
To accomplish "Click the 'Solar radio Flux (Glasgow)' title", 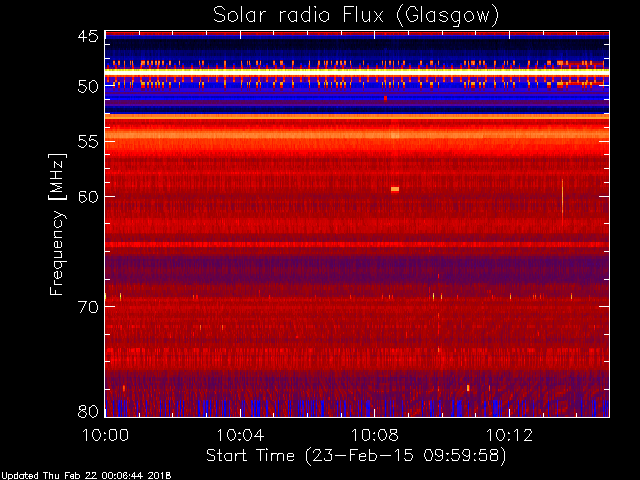I will click(x=356, y=16).
